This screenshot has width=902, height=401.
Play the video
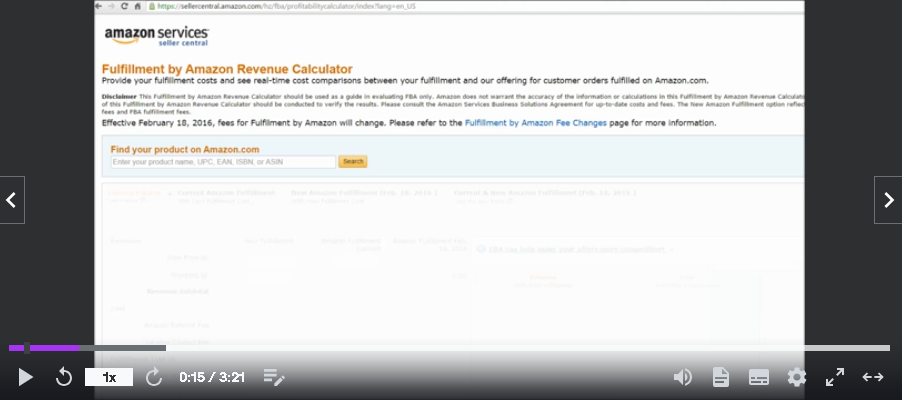[25, 377]
